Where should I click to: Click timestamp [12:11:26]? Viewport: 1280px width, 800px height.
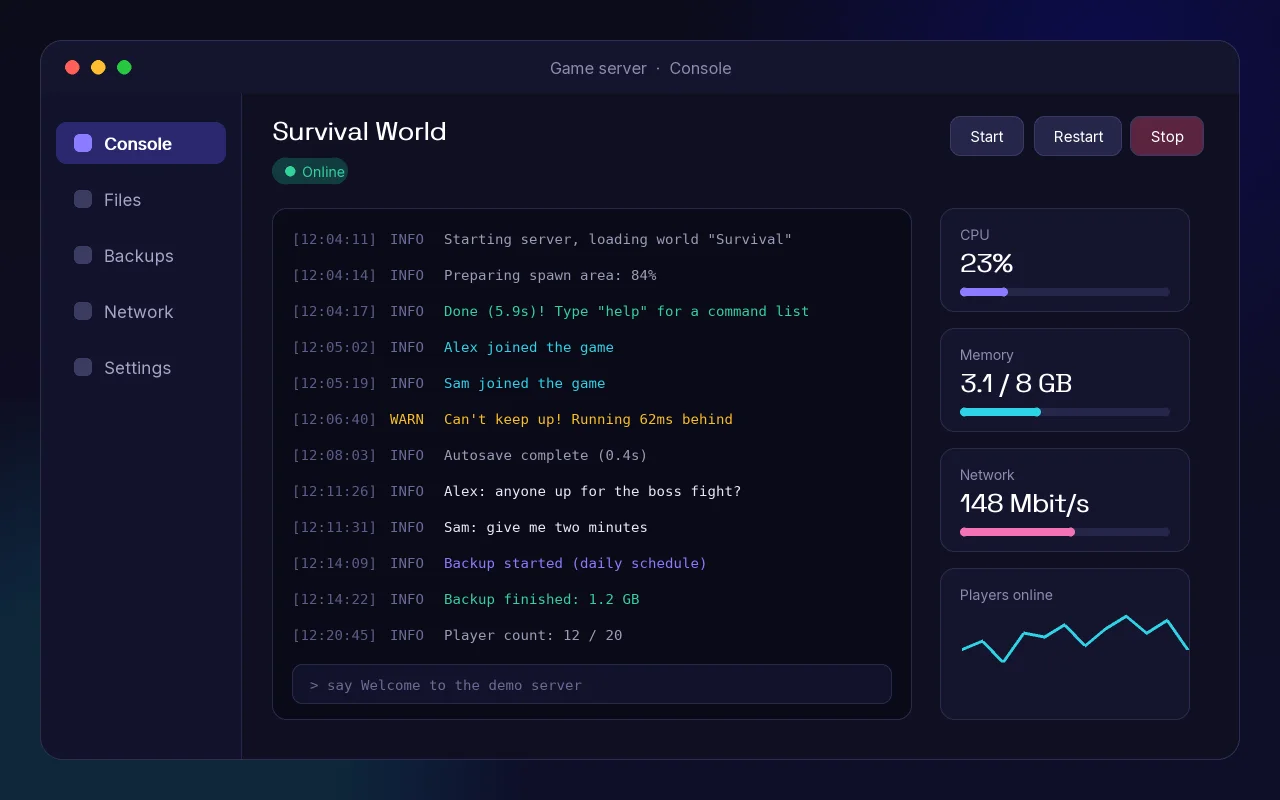click(334, 491)
